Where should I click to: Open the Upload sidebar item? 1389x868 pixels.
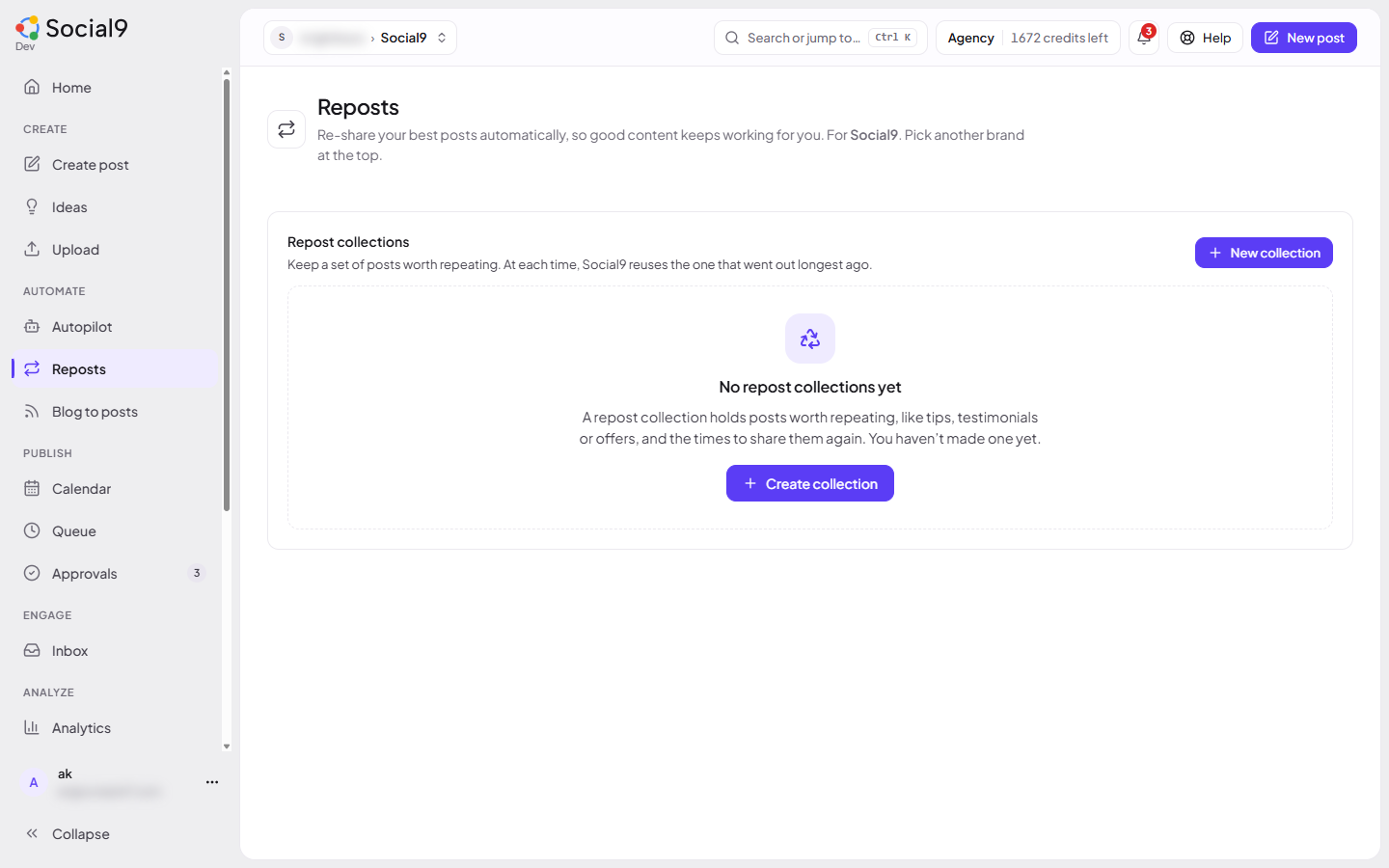click(116, 250)
